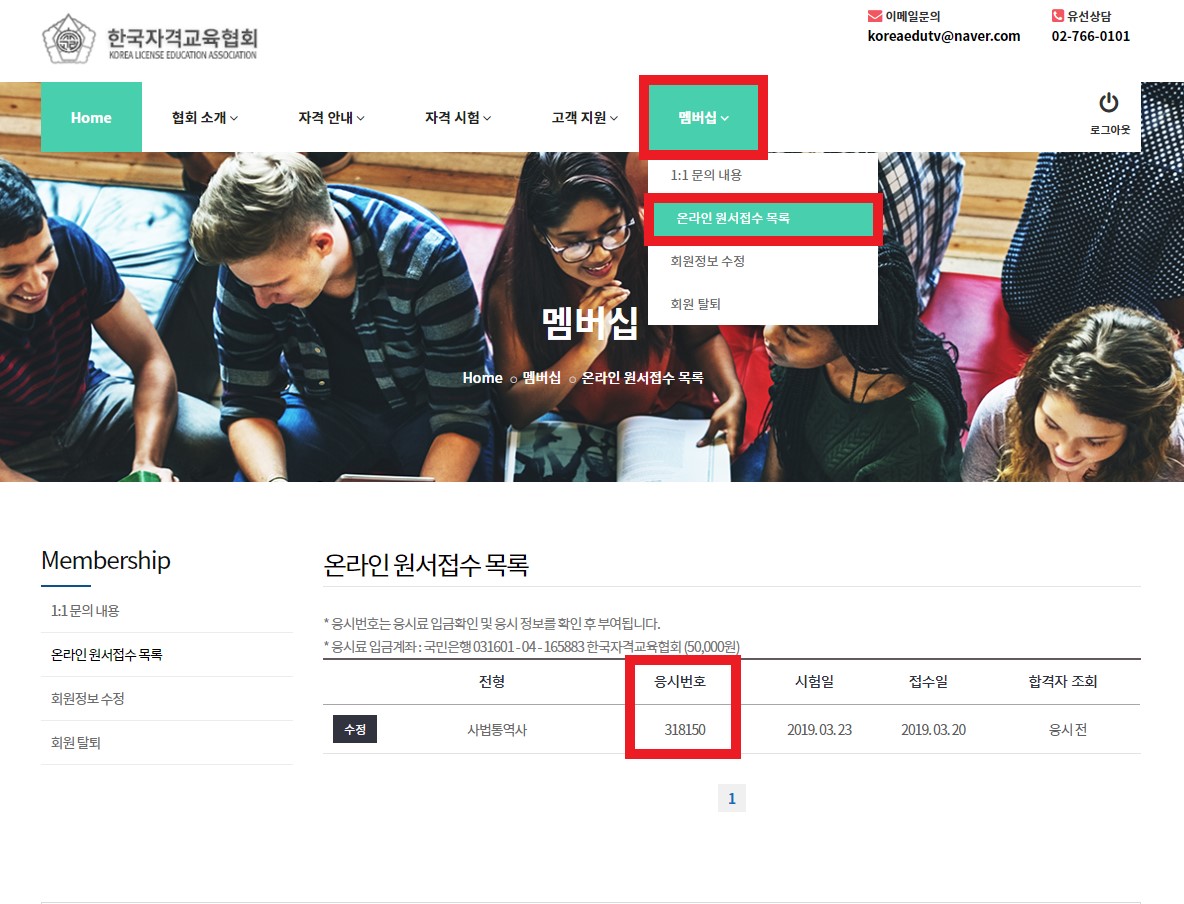The width and height of the screenshot is (1184, 904).
Task: Open the 멤버십 dropdown menu
Action: click(703, 117)
